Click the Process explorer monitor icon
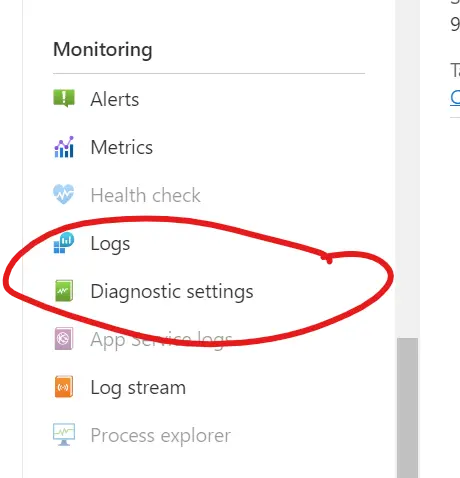 (64, 435)
